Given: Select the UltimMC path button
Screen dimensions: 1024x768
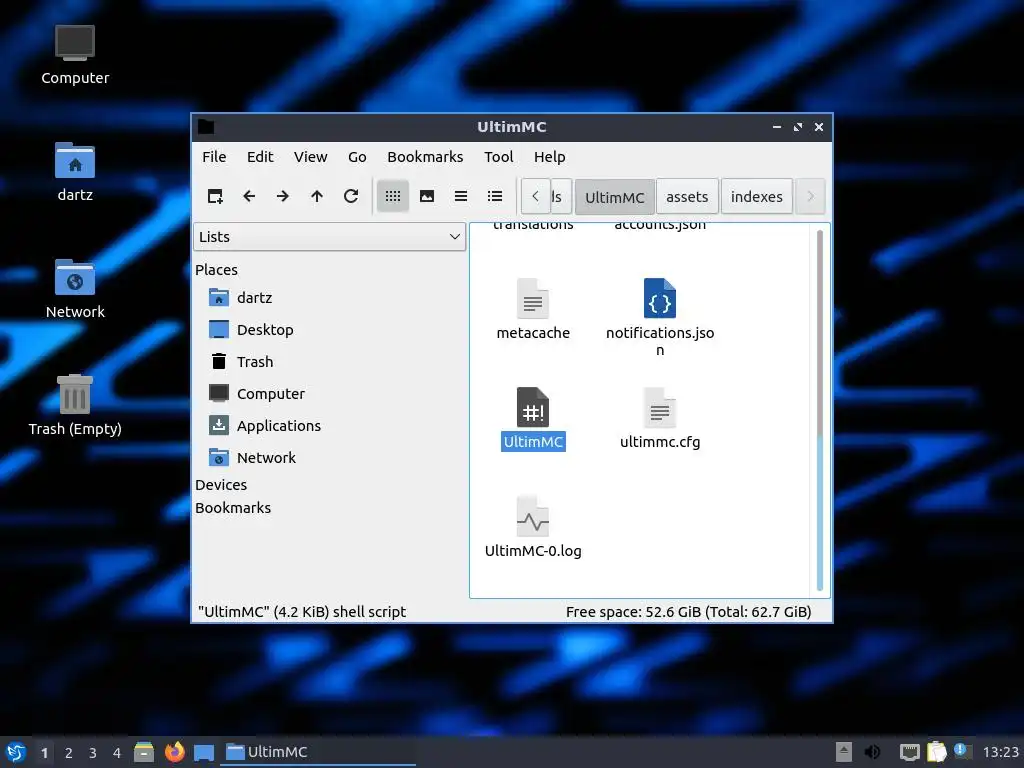Looking at the screenshot, I should click(x=615, y=197).
